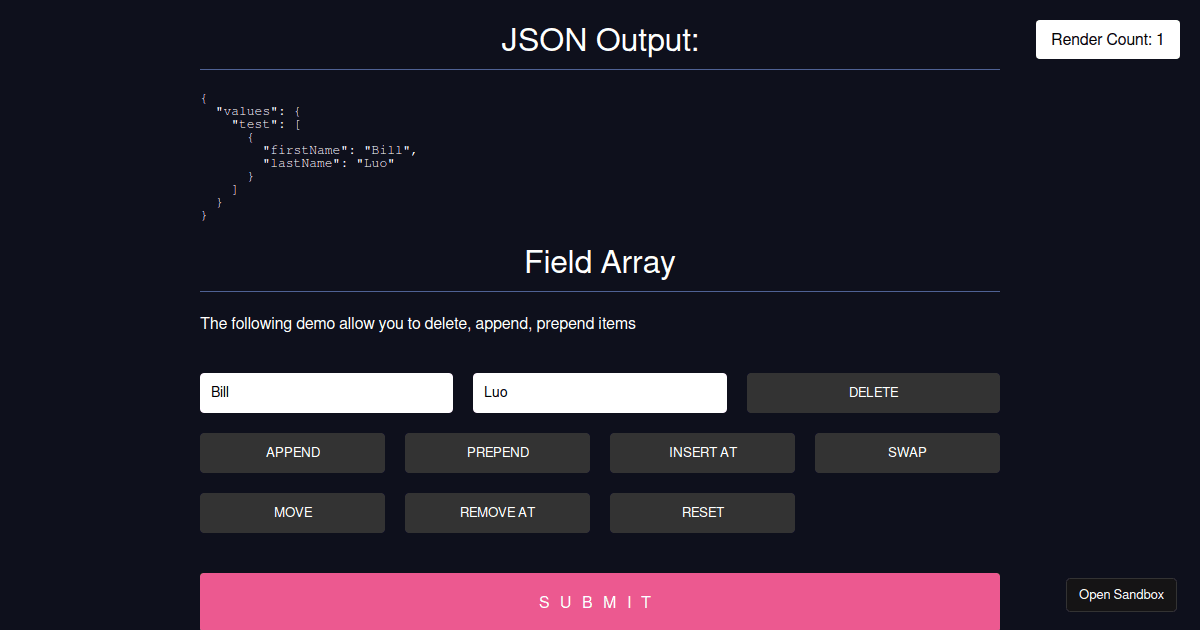Click the APPEND button
Image resolution: width=1200 pixels, height=630 pixels.
point(292,453)
